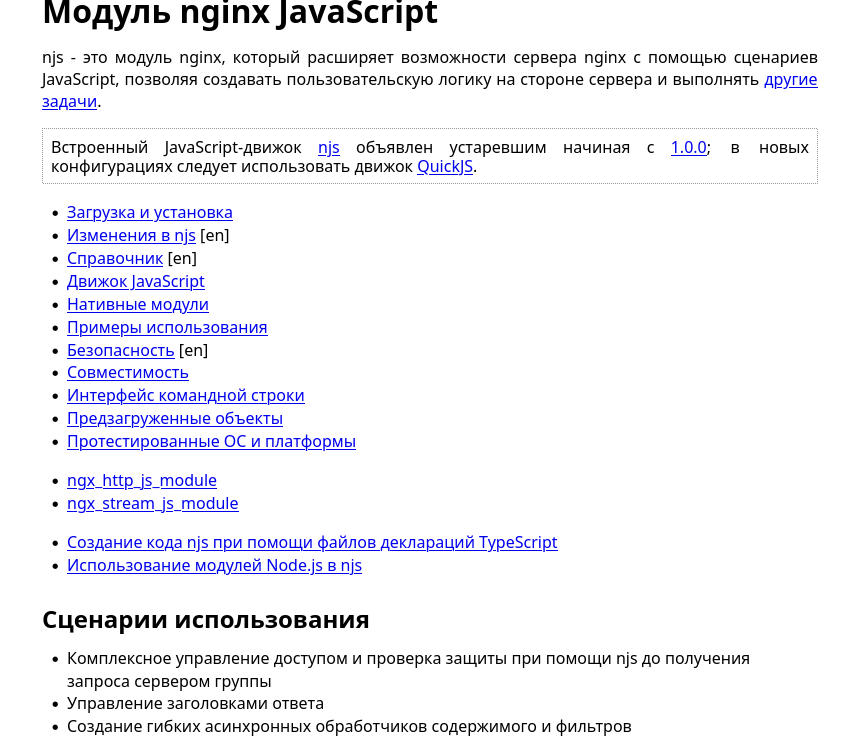Click the njs link in the note box
Viewport: 863px width, 750px height.
[329, 148]
